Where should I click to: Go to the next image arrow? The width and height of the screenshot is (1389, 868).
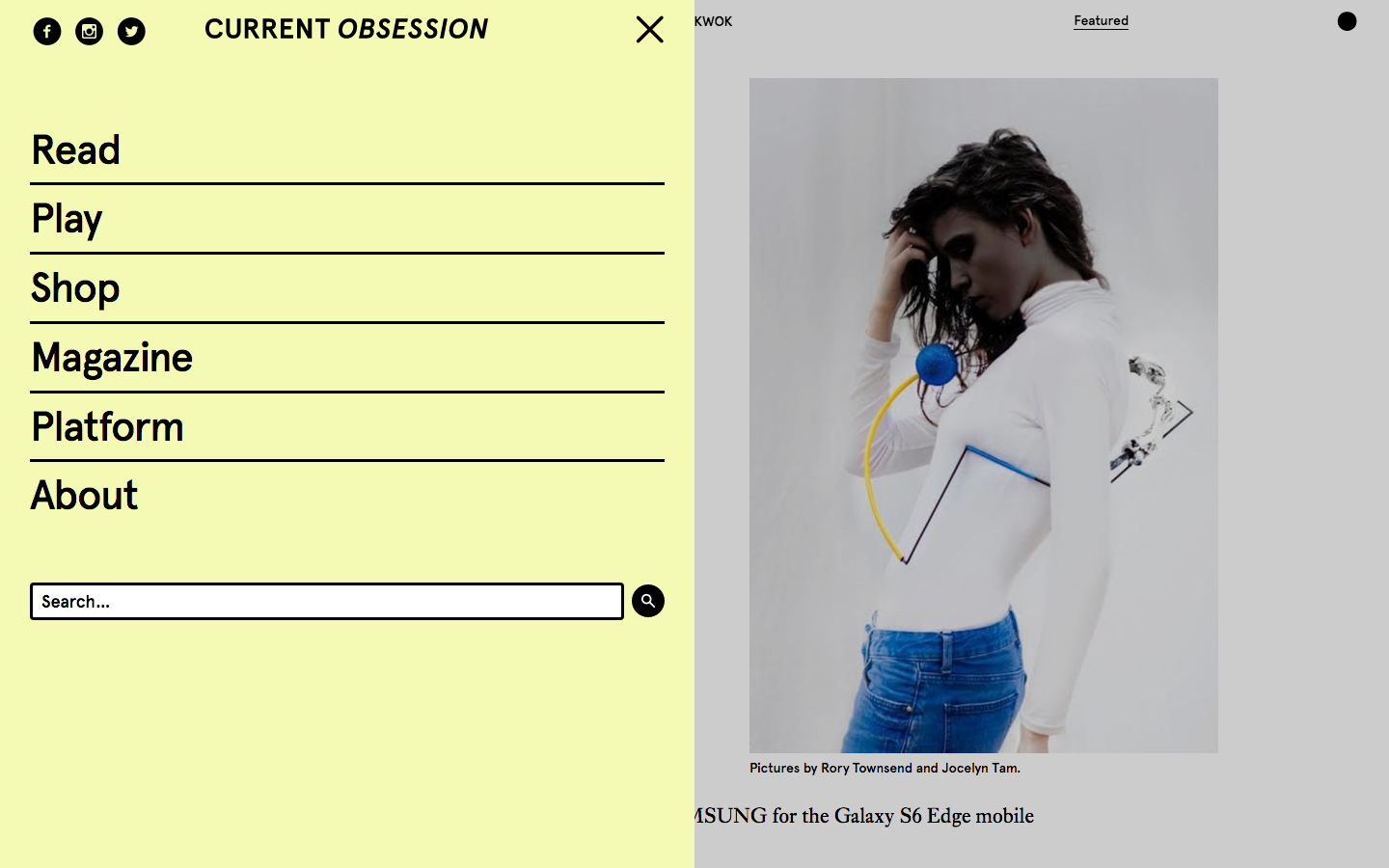point(1185,413)
